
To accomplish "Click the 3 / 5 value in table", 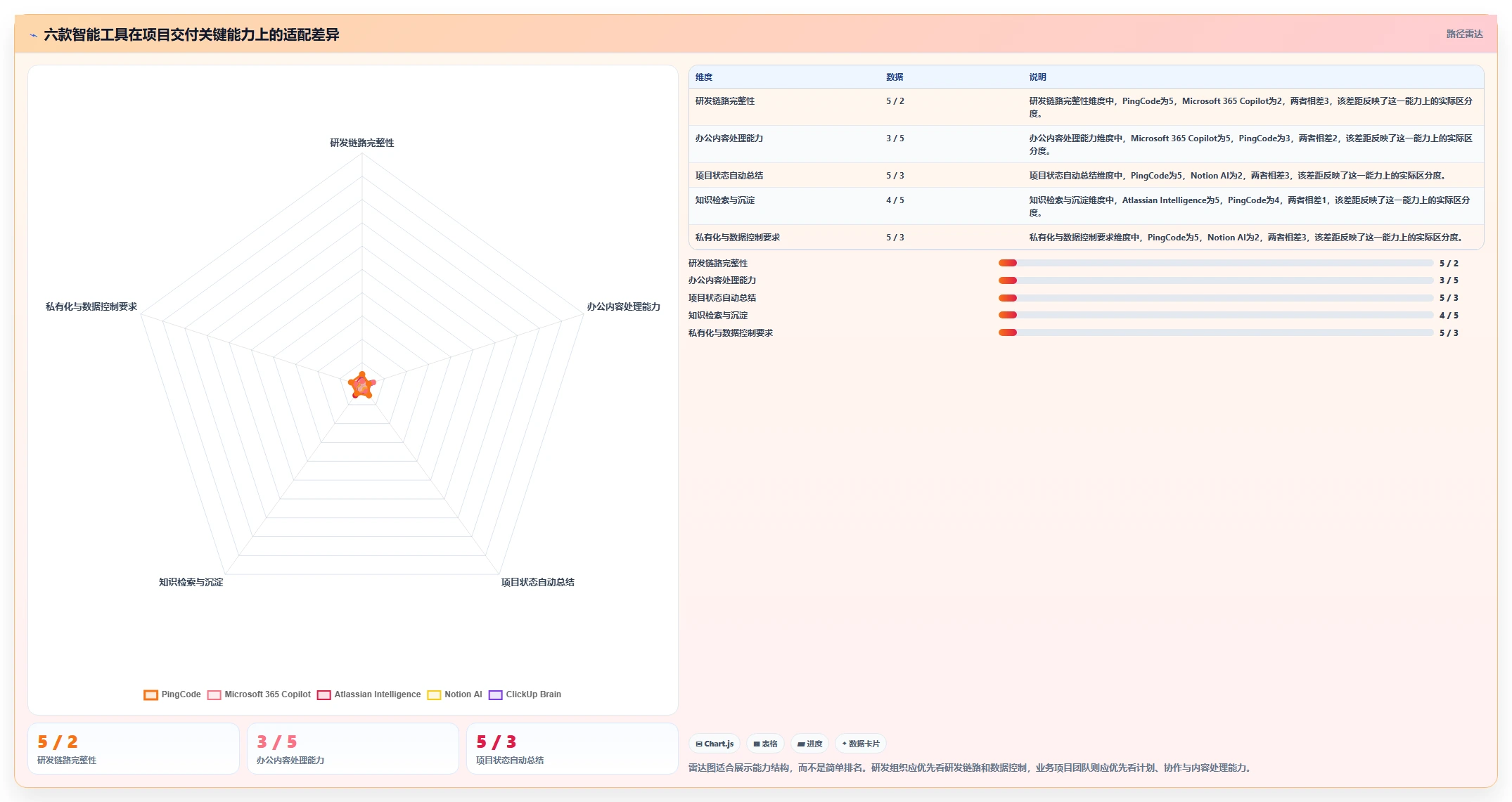I will pyautogui.click(x=895, y=138).
